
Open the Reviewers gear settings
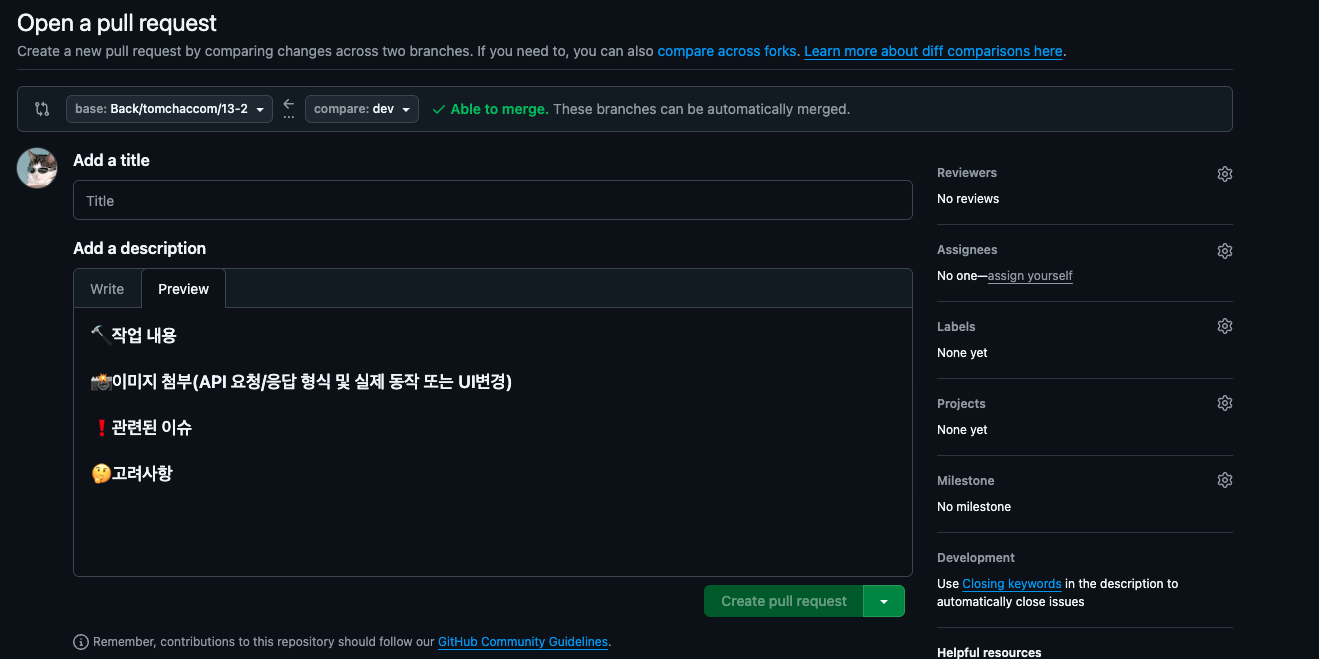click(x=1225, y=174)
